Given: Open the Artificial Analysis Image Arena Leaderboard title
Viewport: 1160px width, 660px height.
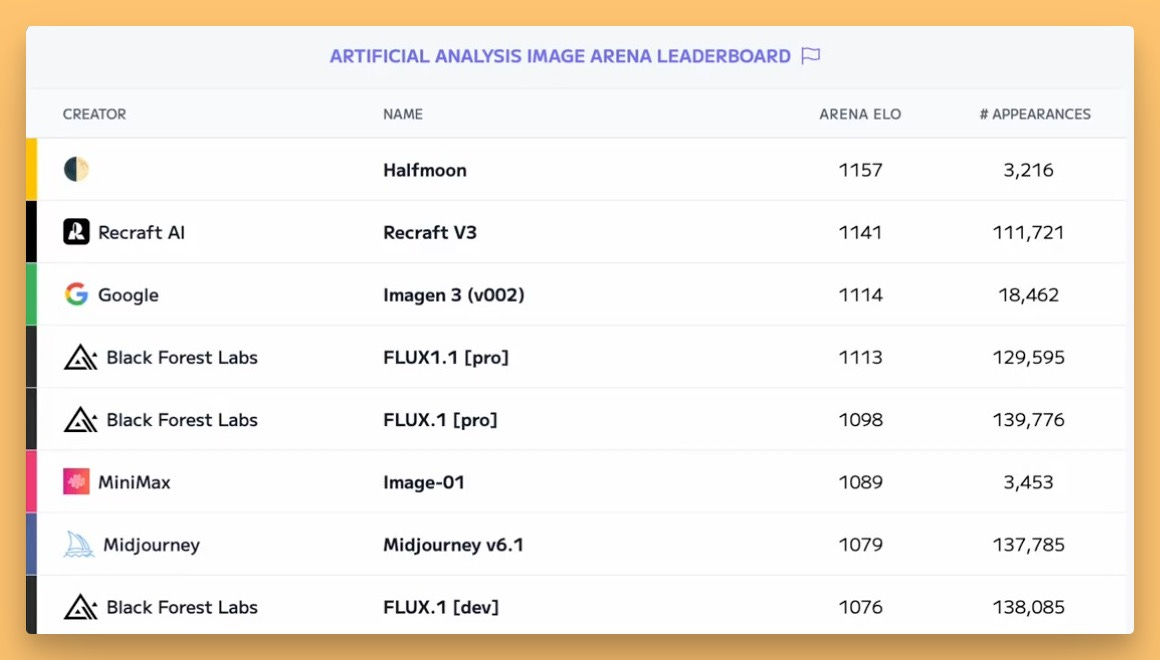Looking at the screenshot, I should (560, 56).
